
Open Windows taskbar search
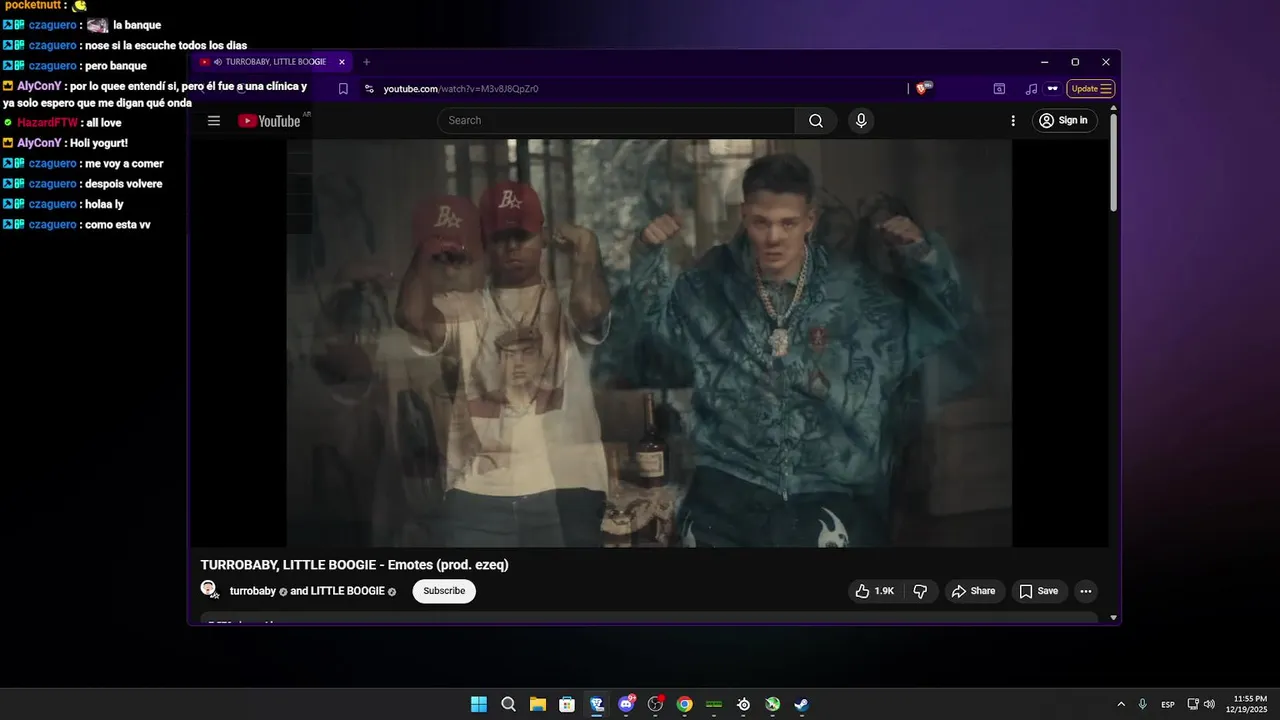coord(508,704)
